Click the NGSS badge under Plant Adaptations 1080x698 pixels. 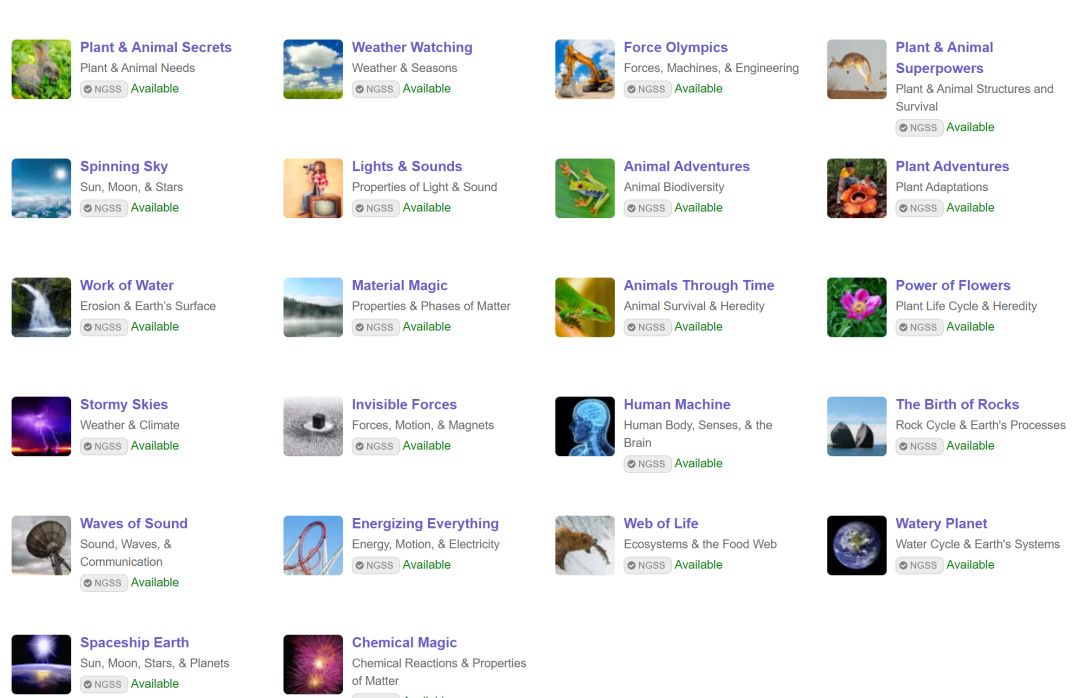tap(919, 208)
